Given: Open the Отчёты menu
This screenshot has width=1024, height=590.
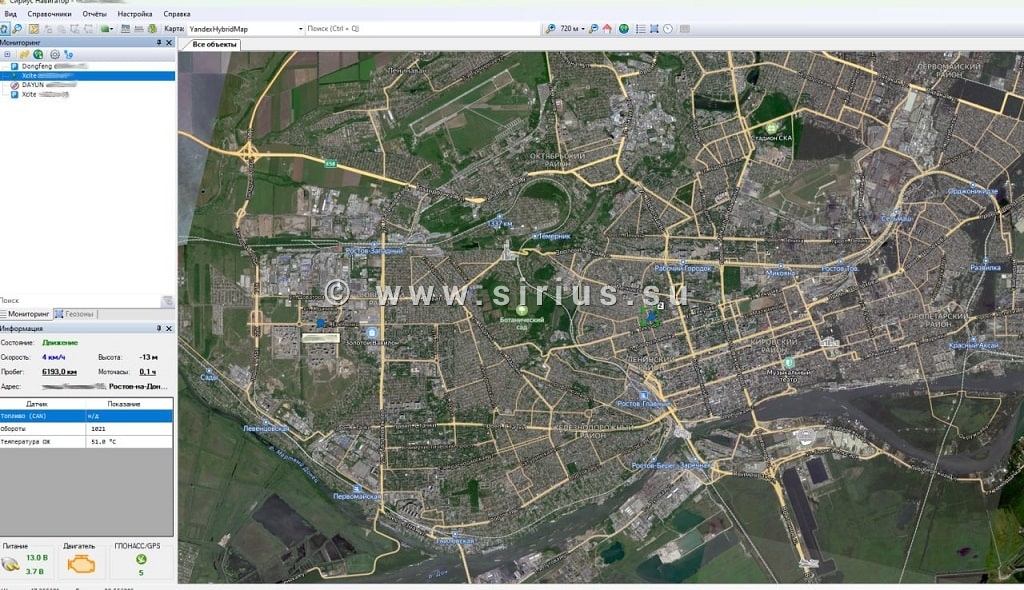Looking at the screenshot, I should coord(94,15).
